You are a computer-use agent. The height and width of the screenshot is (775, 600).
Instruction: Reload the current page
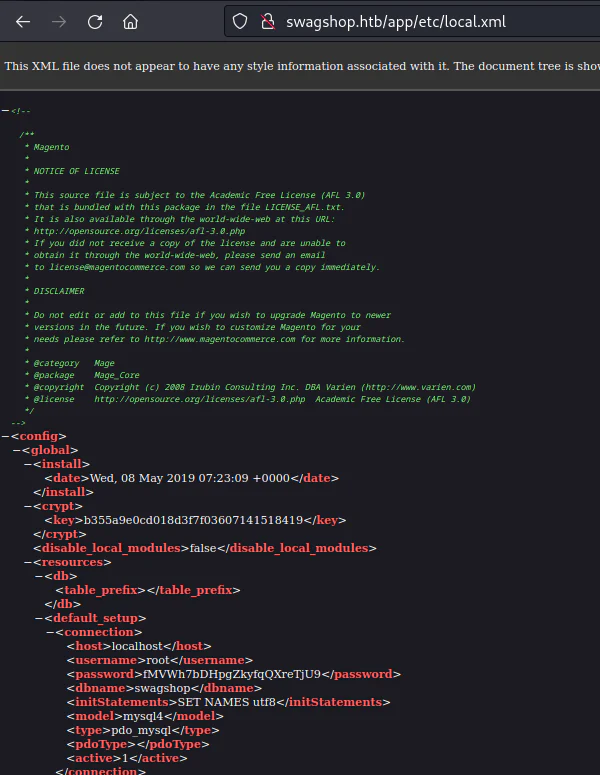click(95, 22)
